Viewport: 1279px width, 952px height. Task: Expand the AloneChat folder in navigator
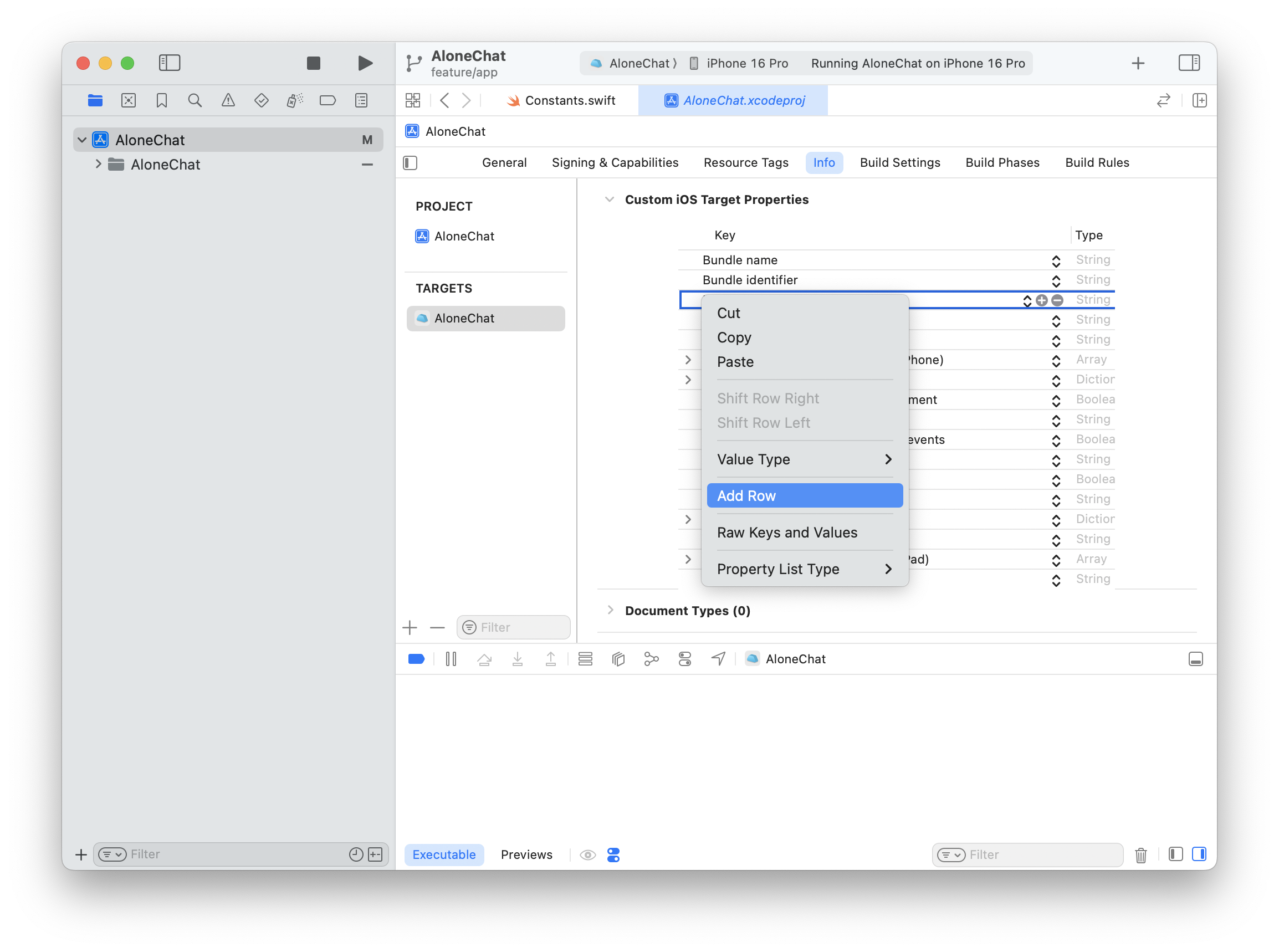coord(98,164)
